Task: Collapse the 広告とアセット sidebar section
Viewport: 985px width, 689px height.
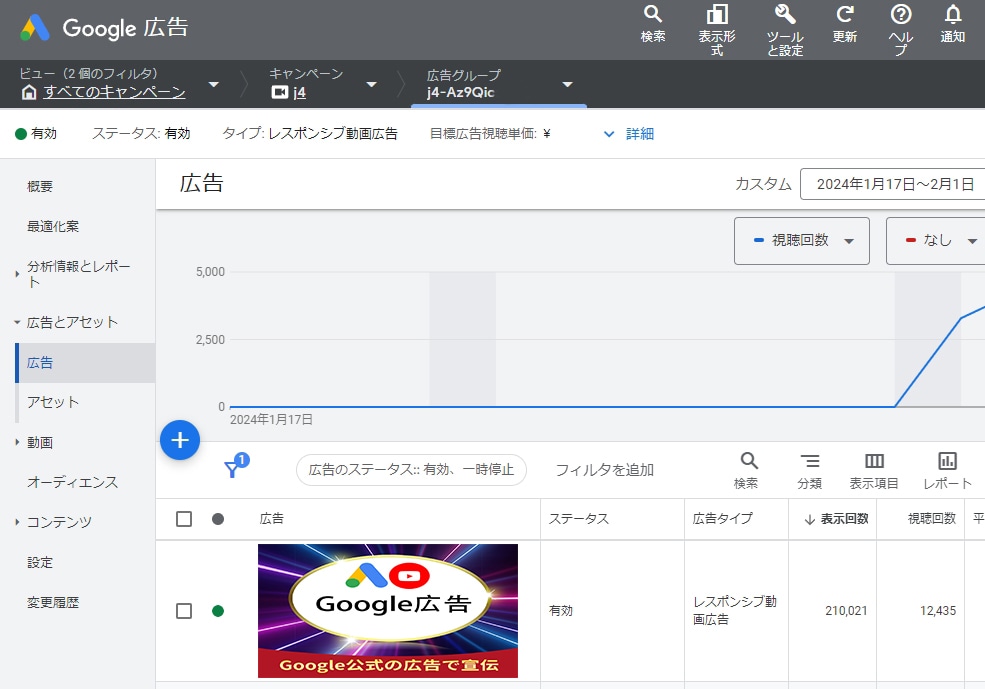Action: (17, 322)
